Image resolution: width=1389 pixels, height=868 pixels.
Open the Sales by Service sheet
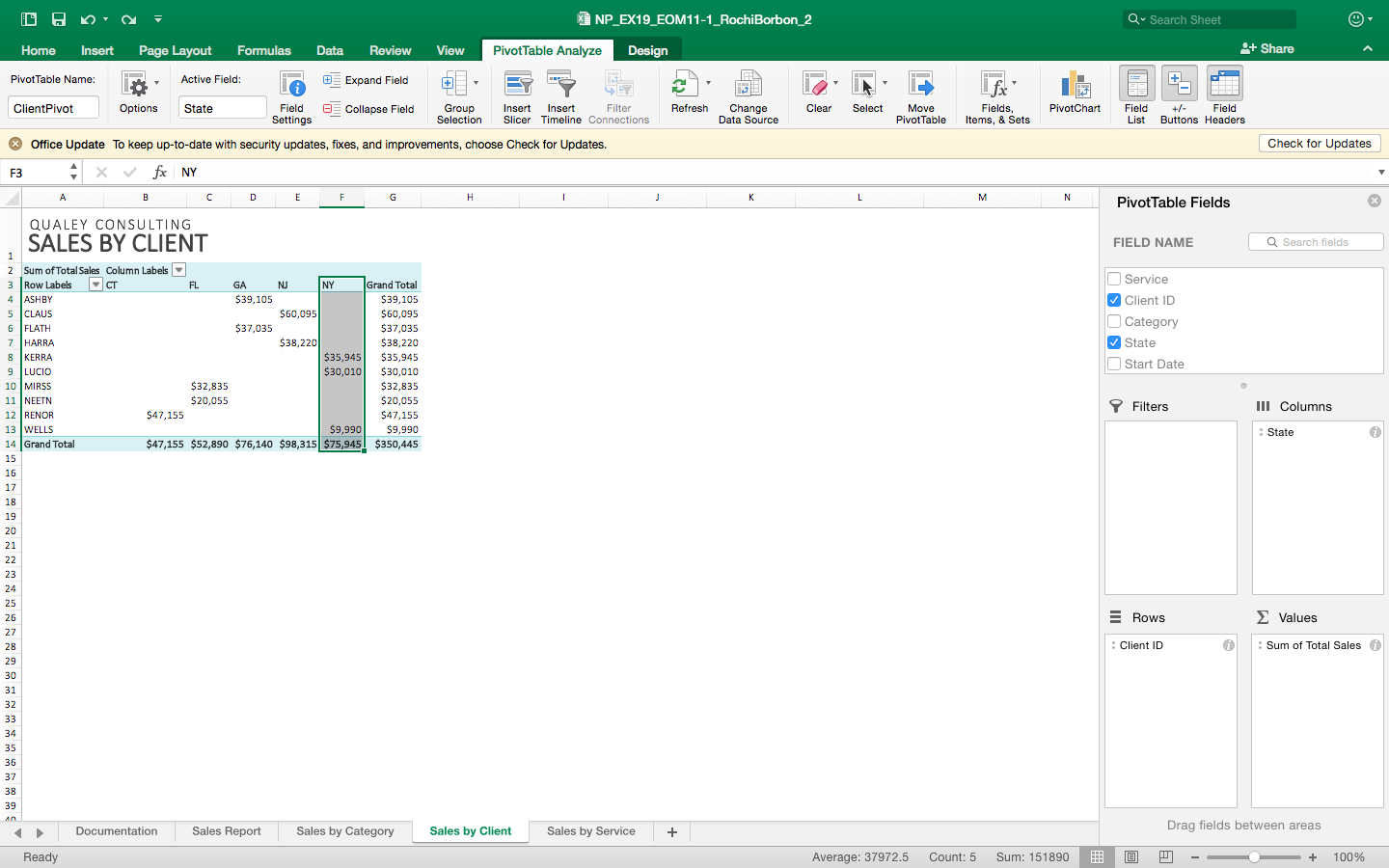[590, 830]
